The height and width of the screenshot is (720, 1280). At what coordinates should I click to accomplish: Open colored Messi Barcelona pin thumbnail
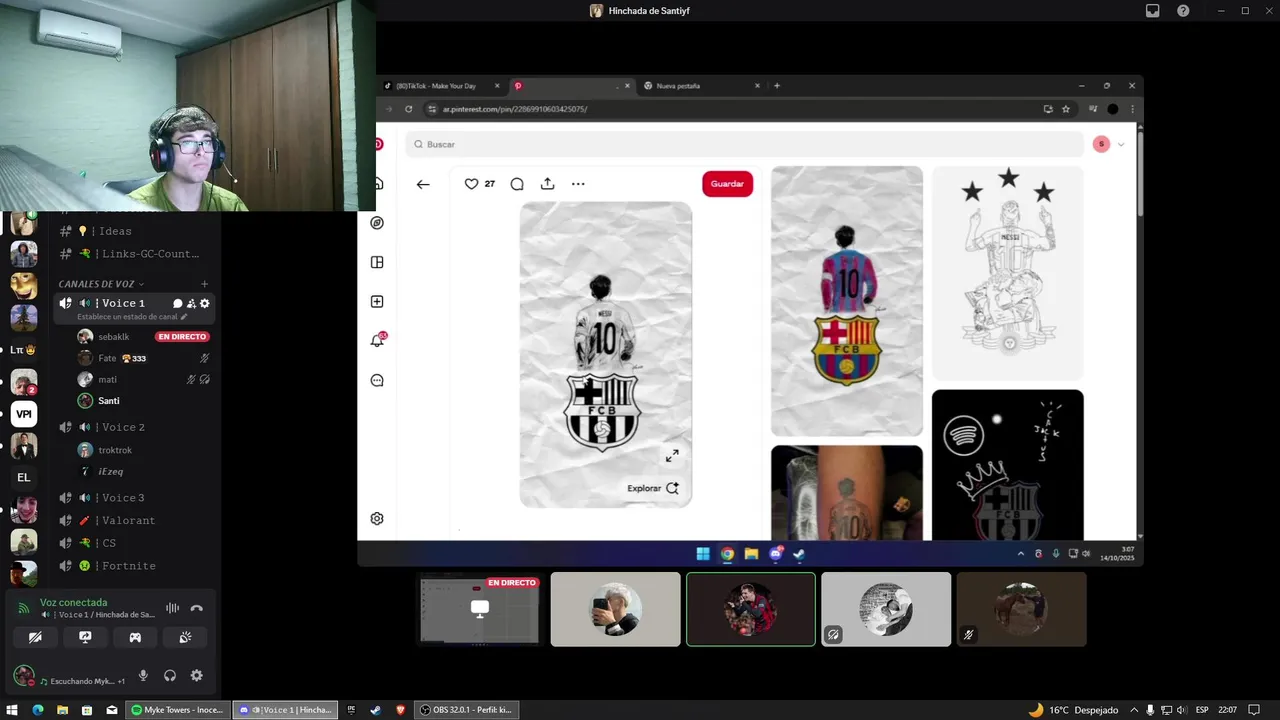(x=847, y=301)
